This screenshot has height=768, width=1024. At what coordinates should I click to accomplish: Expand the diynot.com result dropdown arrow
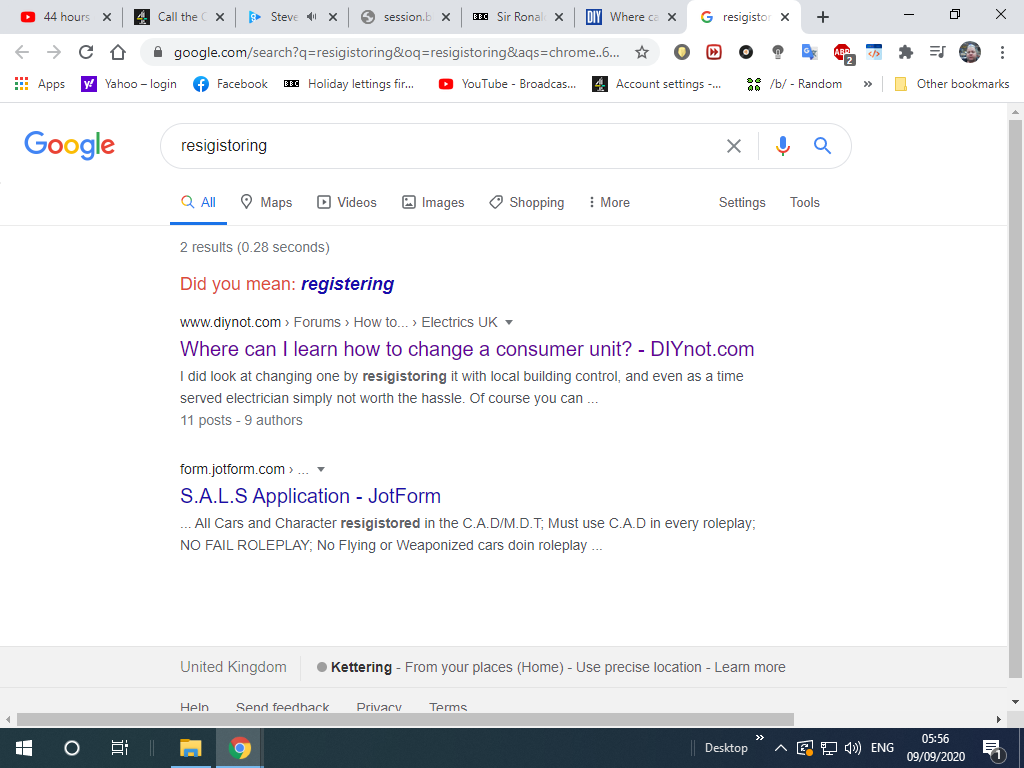pyautogui.click(x=509, y=322)
